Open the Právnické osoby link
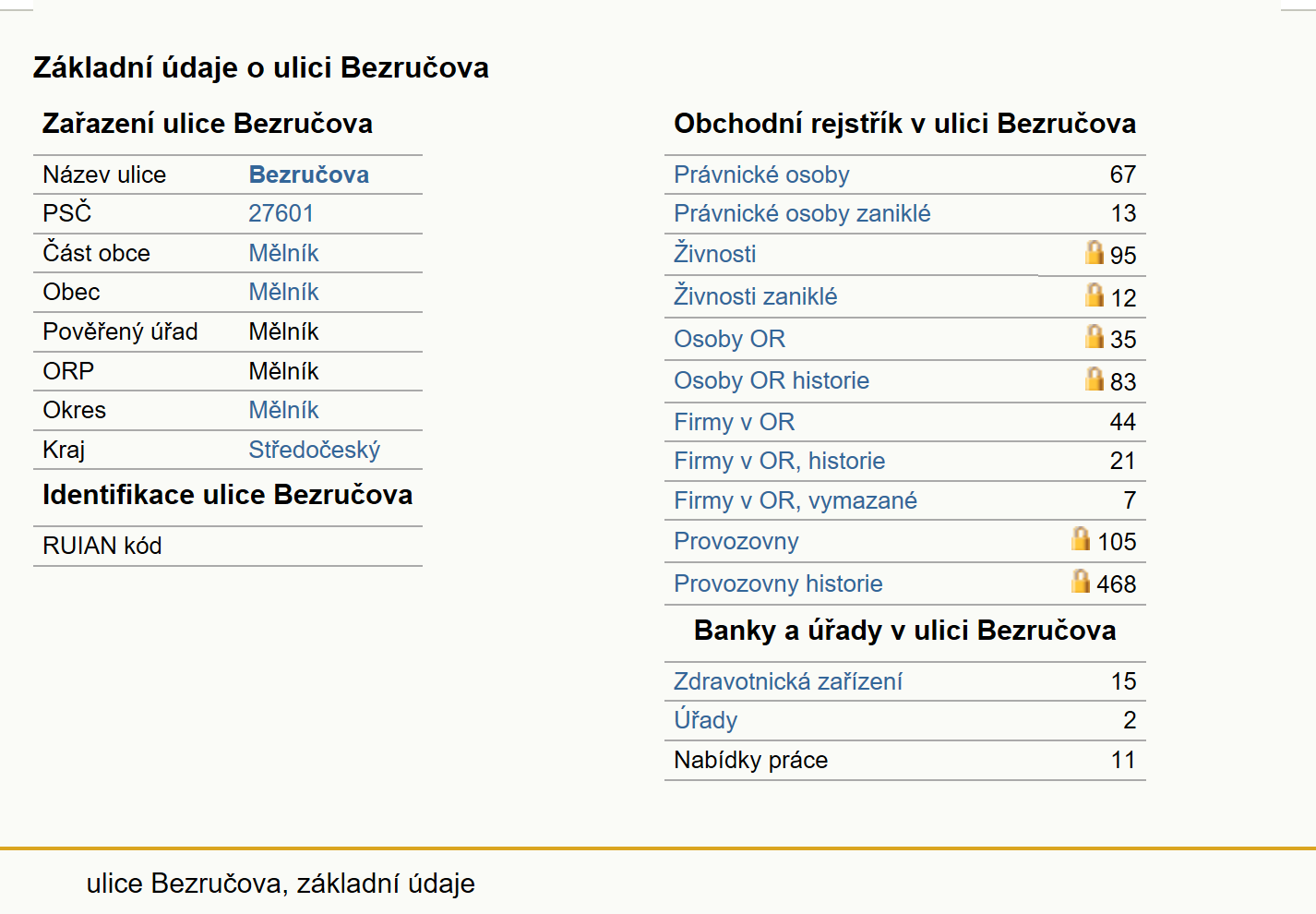Screen dimensions: 1316x914 [x=761, y=174]
